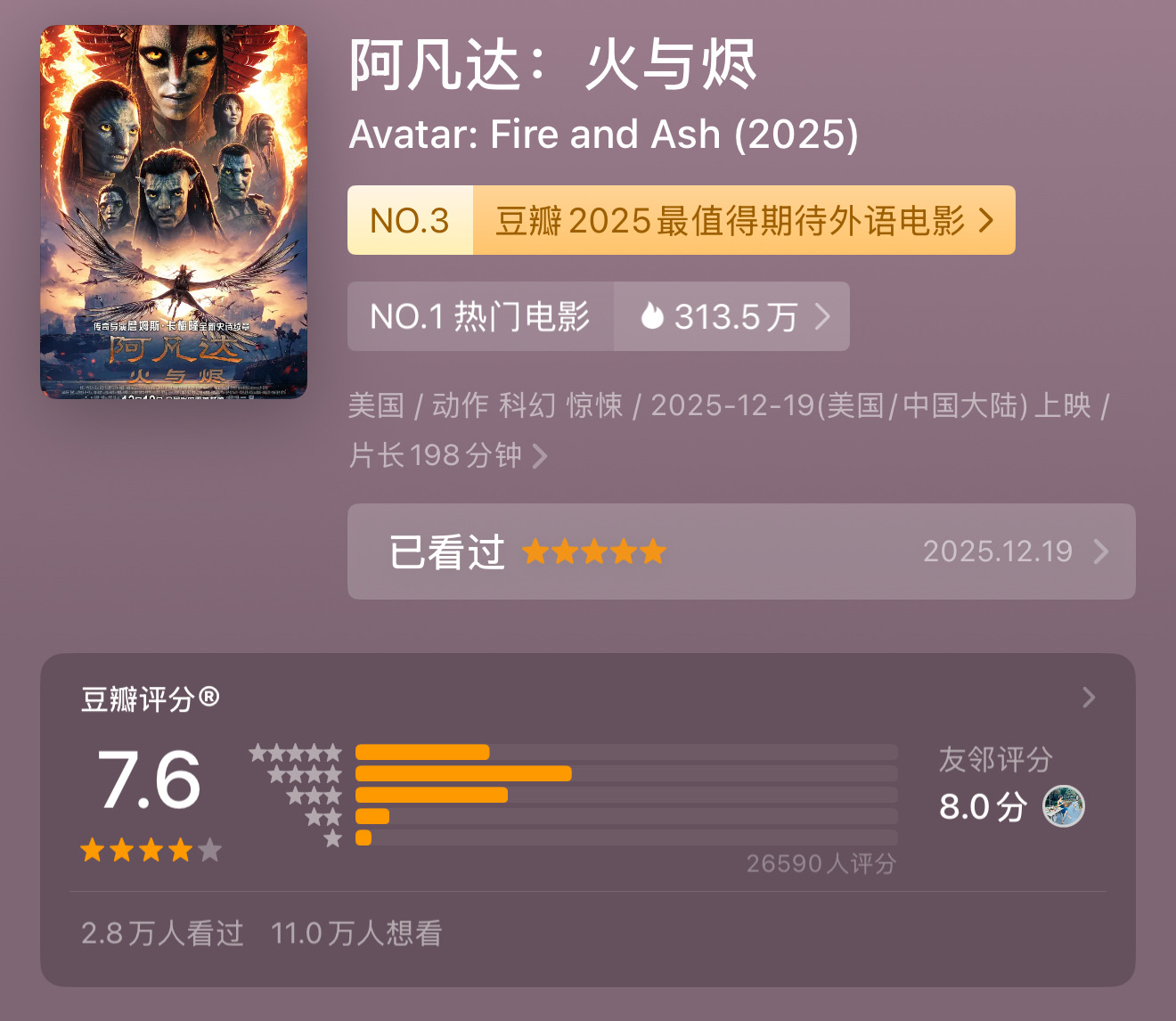
Task: Expand the chevron after 313.5万
Action: [x=822, y=316]
